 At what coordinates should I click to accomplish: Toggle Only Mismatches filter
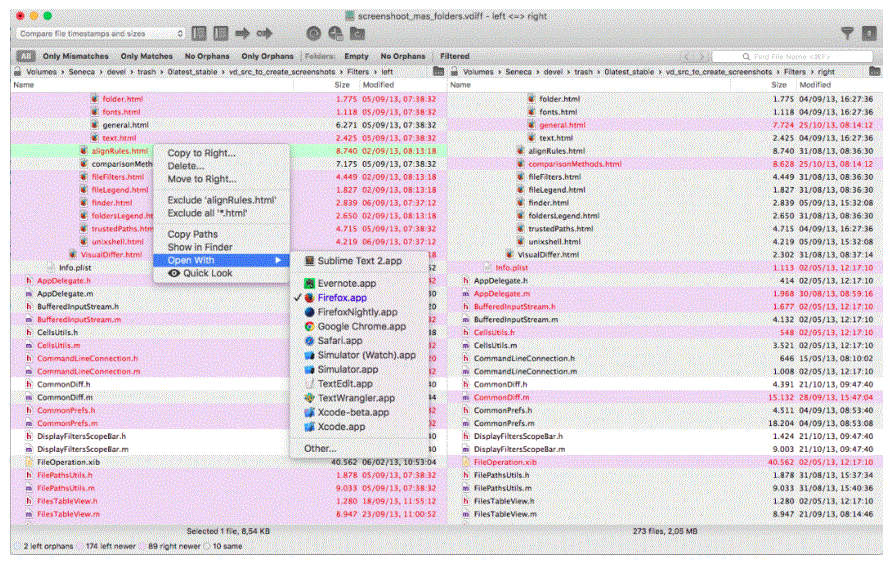click(x=75, y=56)
